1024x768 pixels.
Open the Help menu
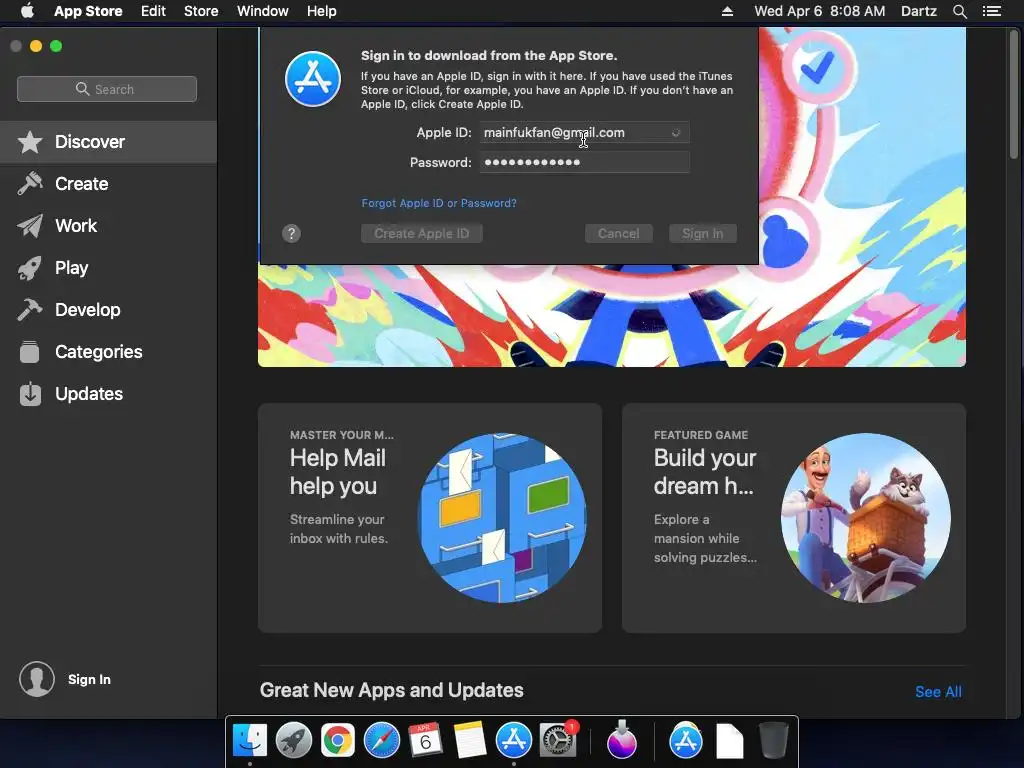(322, 11)
